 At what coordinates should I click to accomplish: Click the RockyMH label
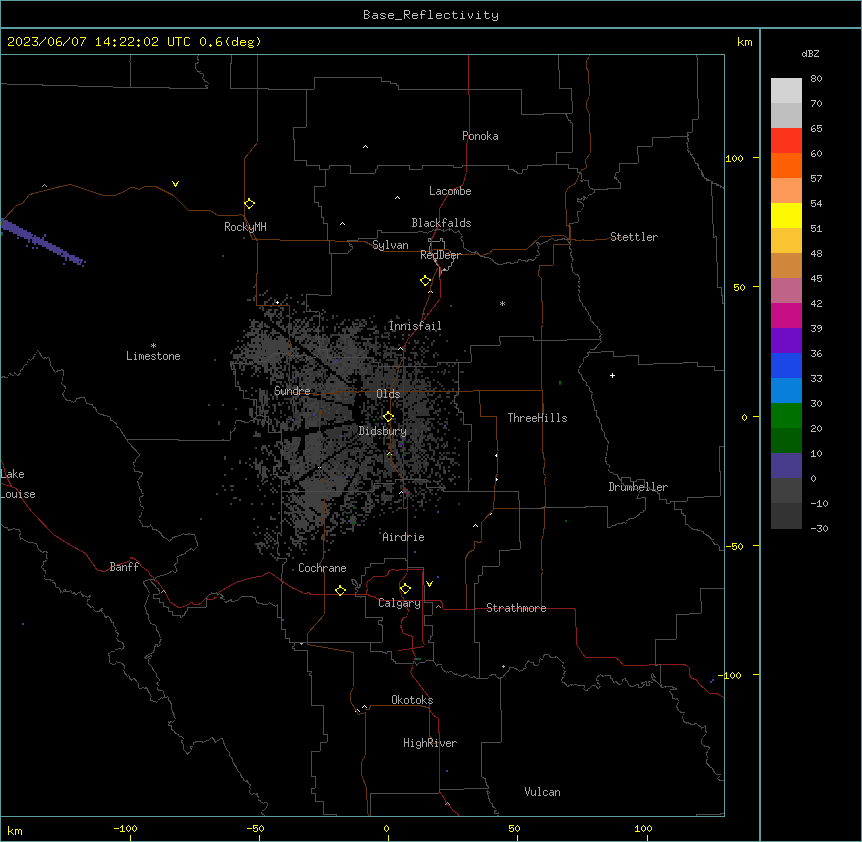[x=245, y=227]
